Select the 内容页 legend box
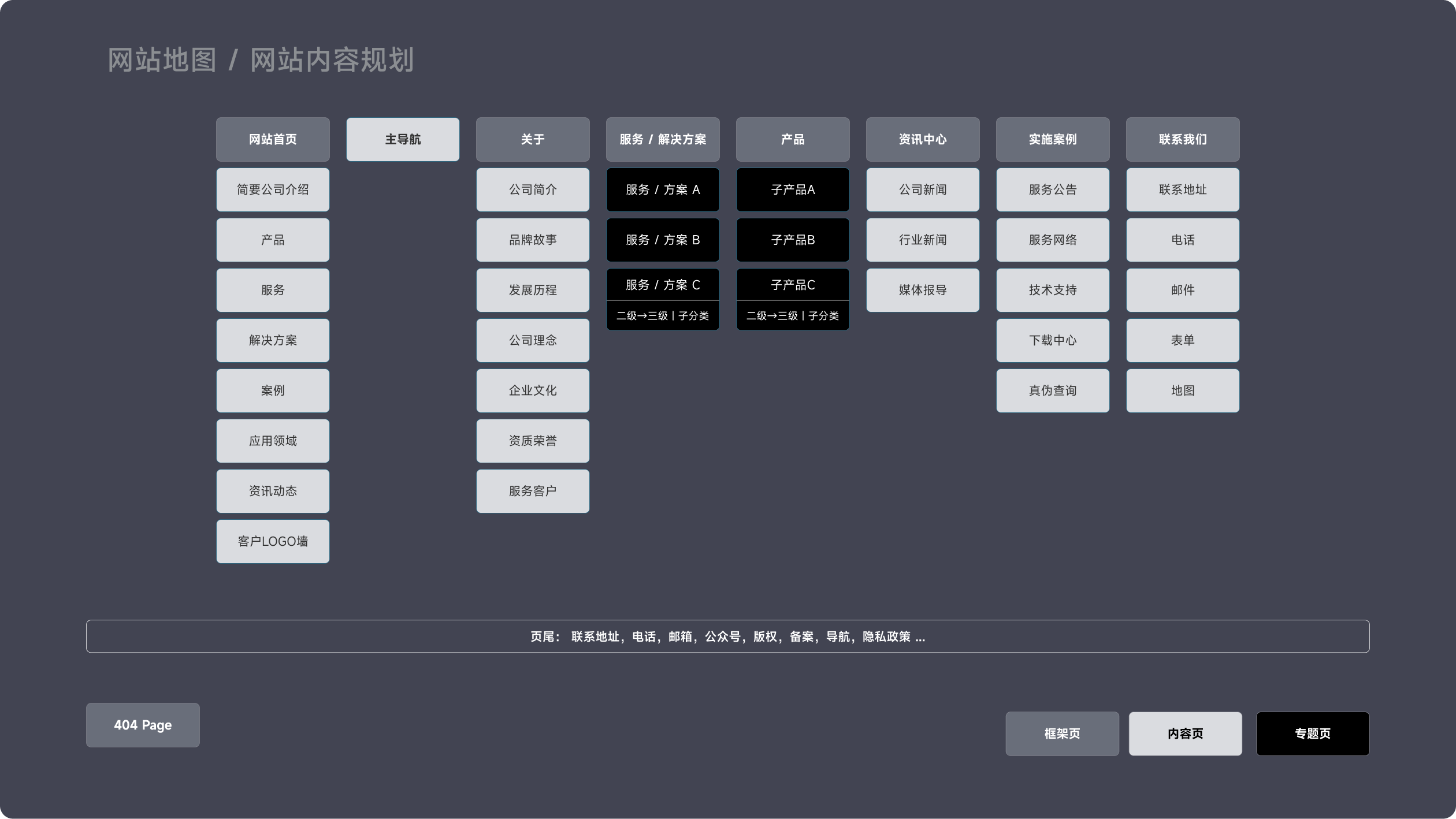The width and height of the screenshot is (1456, 819). click(1185, 734)
